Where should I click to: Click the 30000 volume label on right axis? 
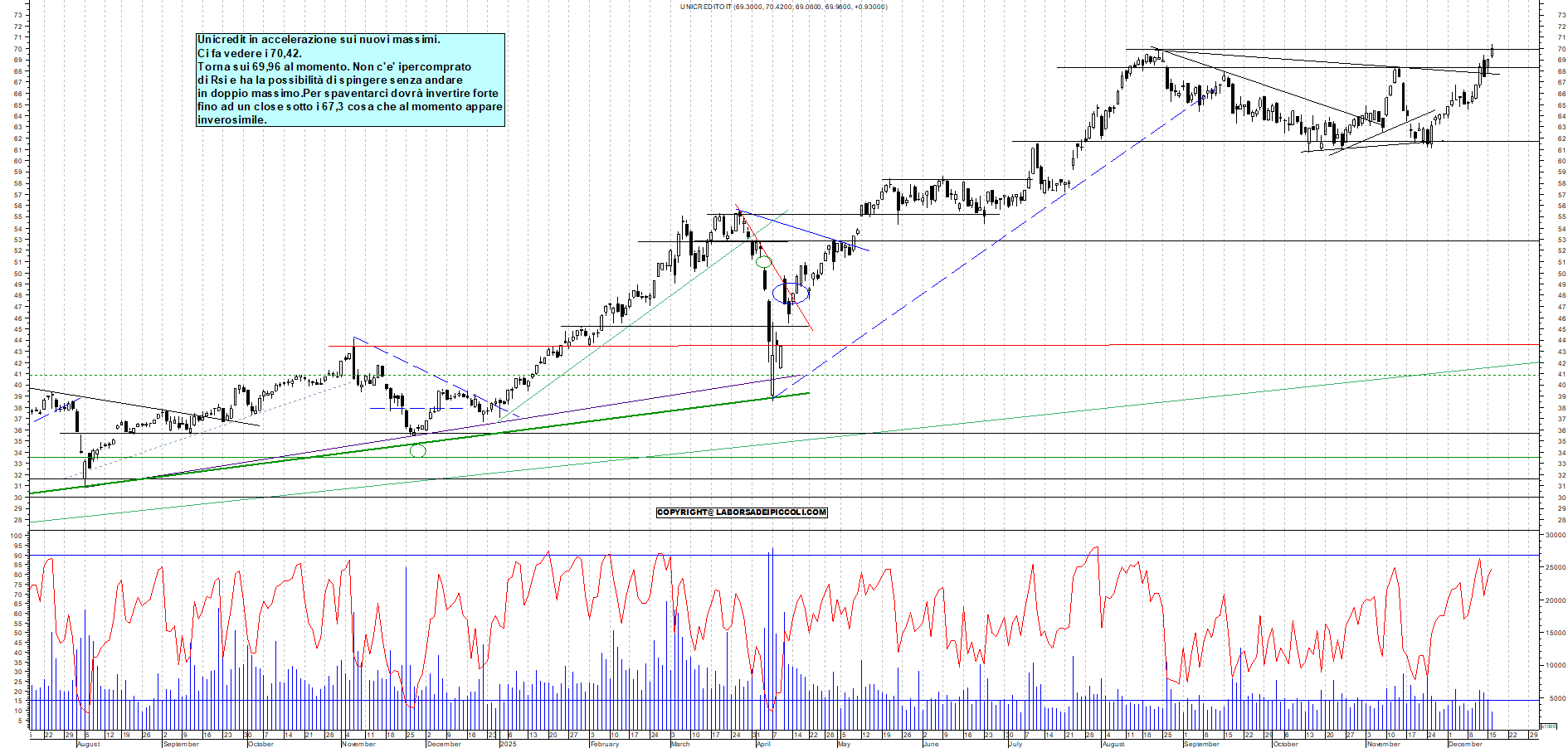(1555, 536)
